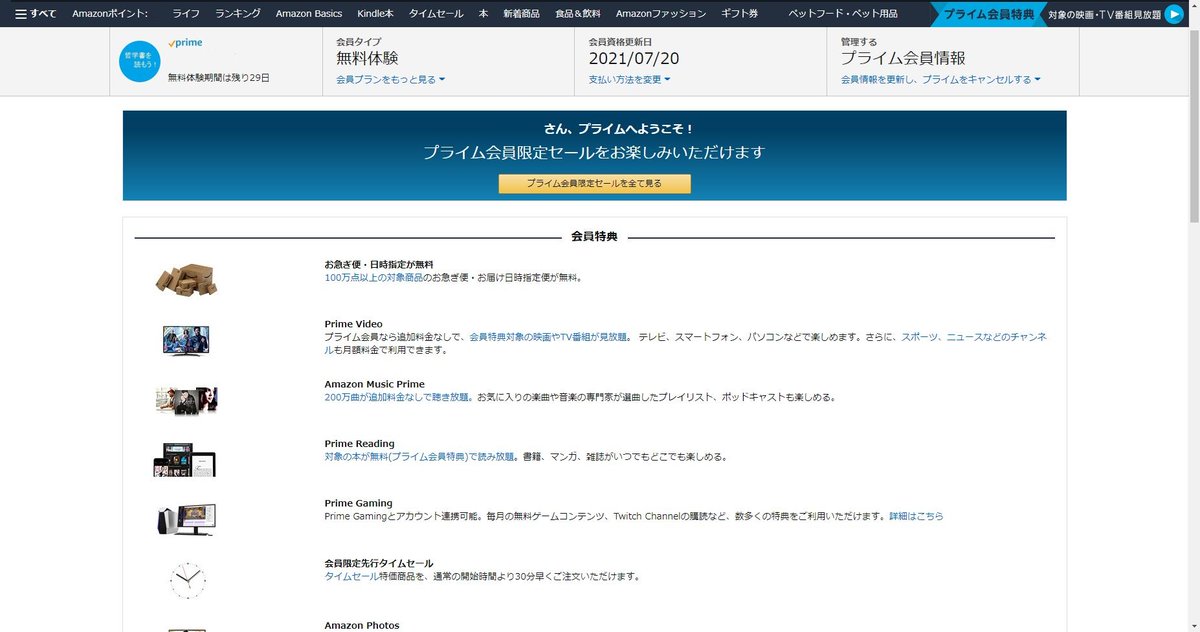The width and height of the screenshot is (1200, 632).
Task: Click the Prime Reading heading
Action: [x=359, y=444]
